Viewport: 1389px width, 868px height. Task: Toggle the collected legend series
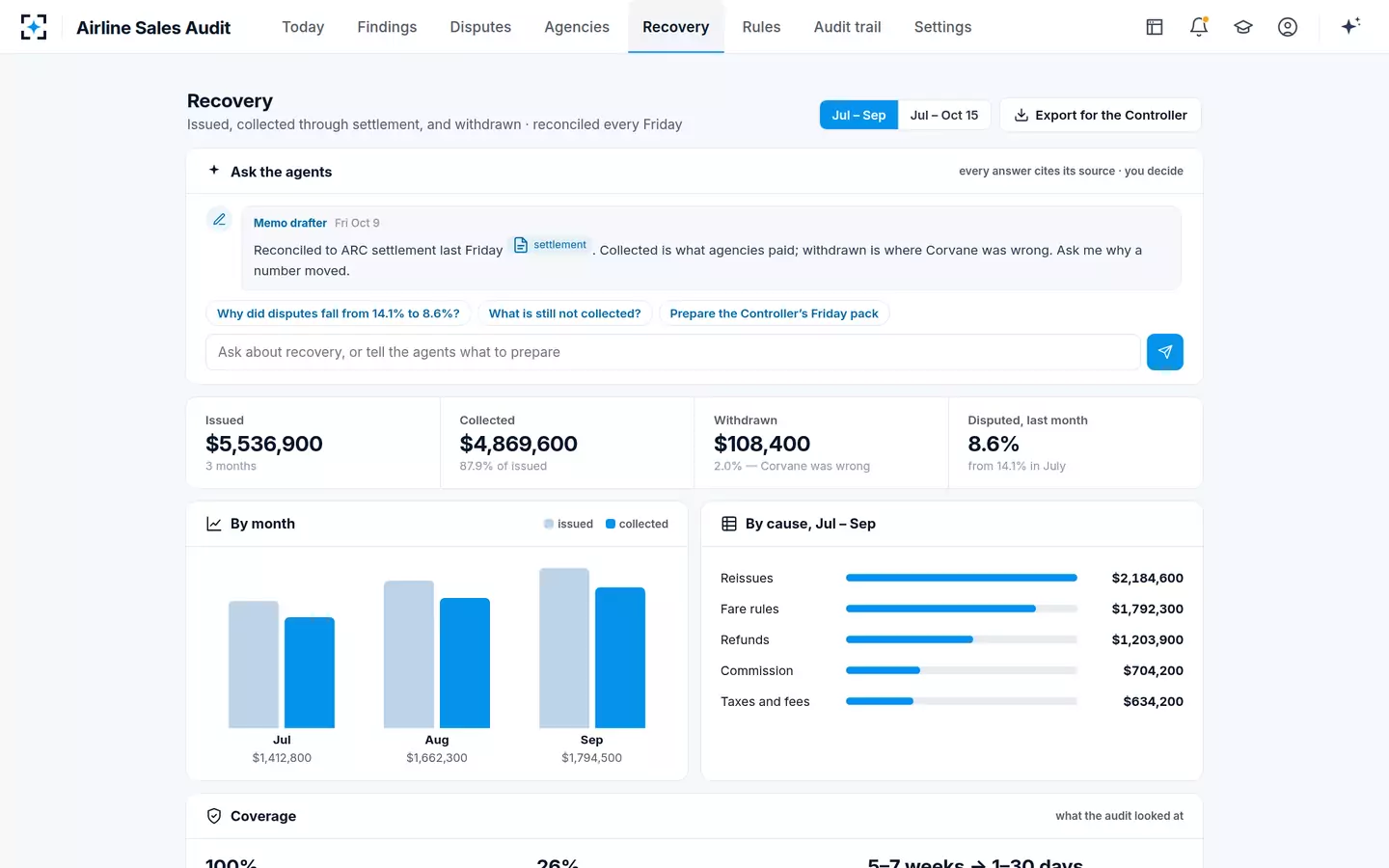click(637, 524)
